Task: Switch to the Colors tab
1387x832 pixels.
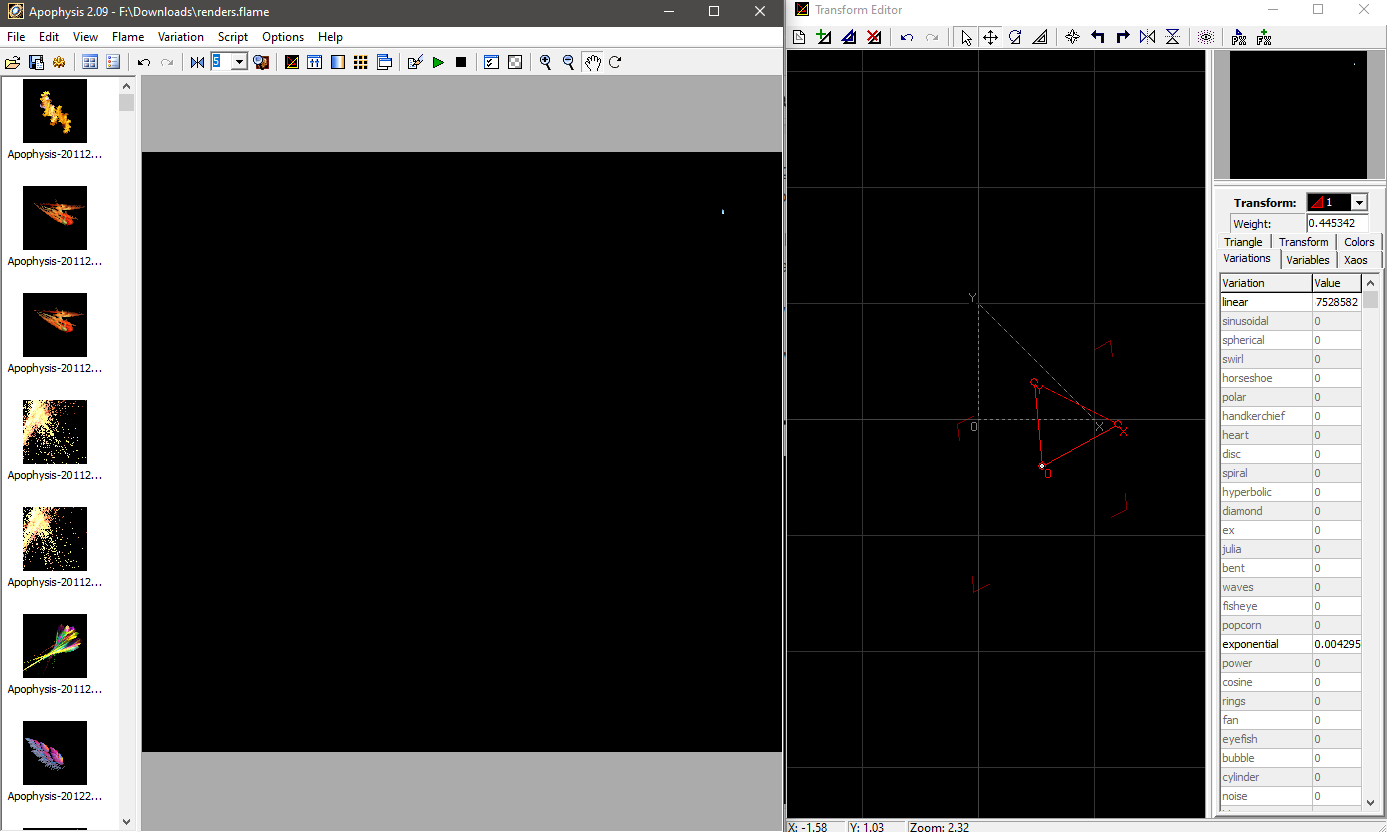Action: 1359,242
